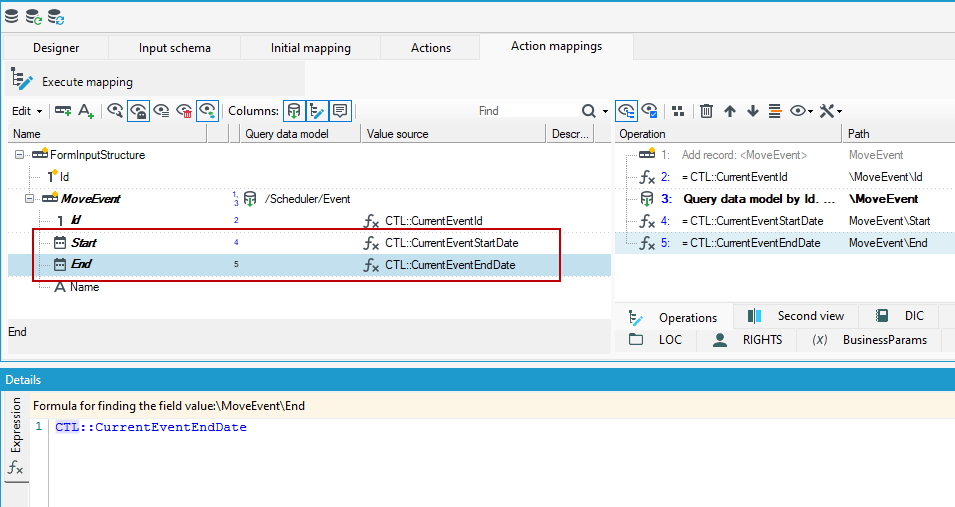Click the add text field 'A+' icon

click(86, 111)
